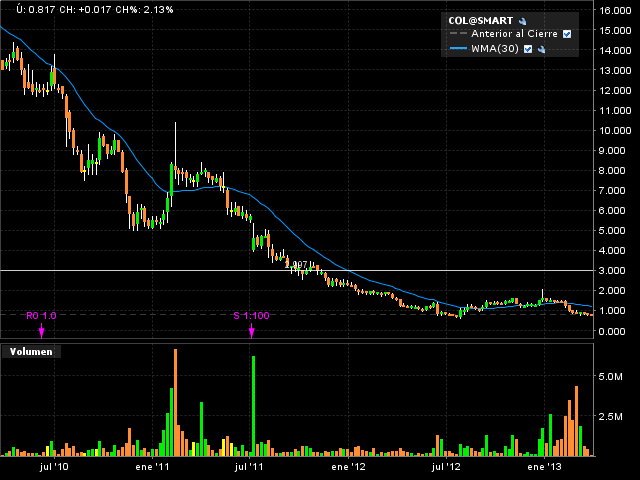
Task: Click the S 1:100 magenta label
Action: (251, 316)
